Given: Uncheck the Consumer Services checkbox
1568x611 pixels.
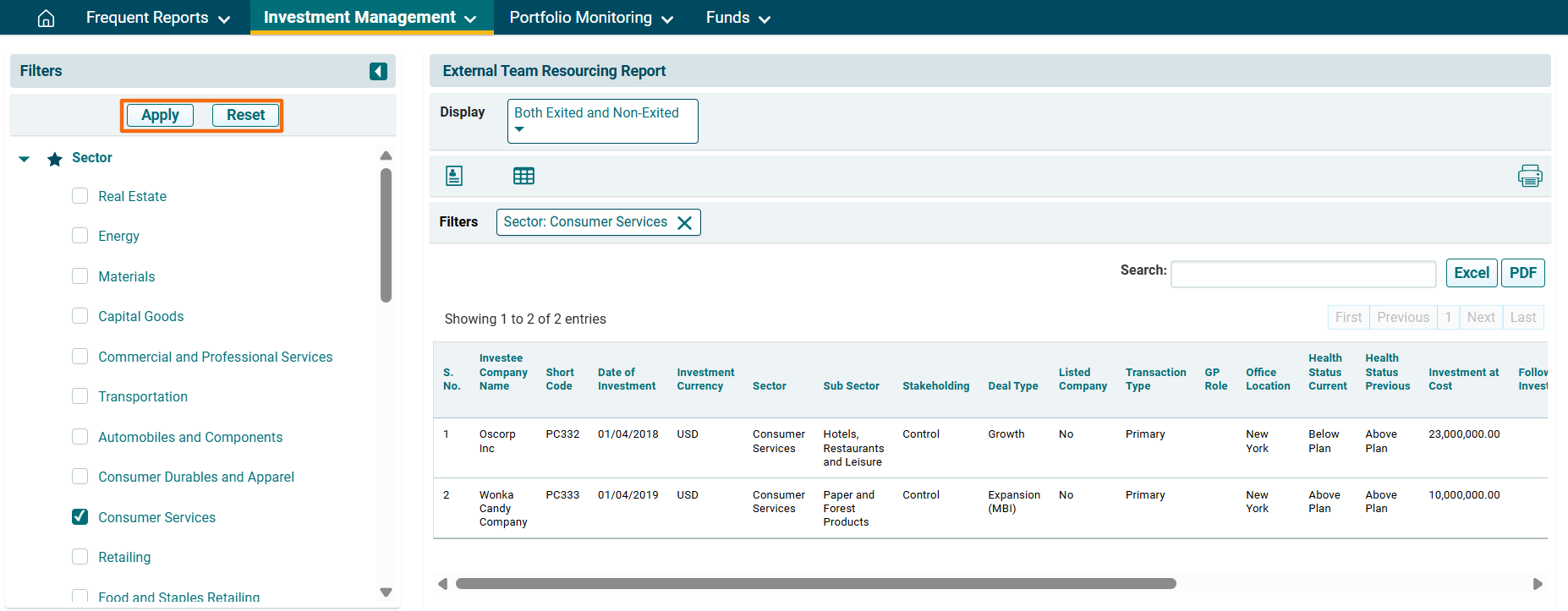Looking at the screenshot, I should (80, 516).
